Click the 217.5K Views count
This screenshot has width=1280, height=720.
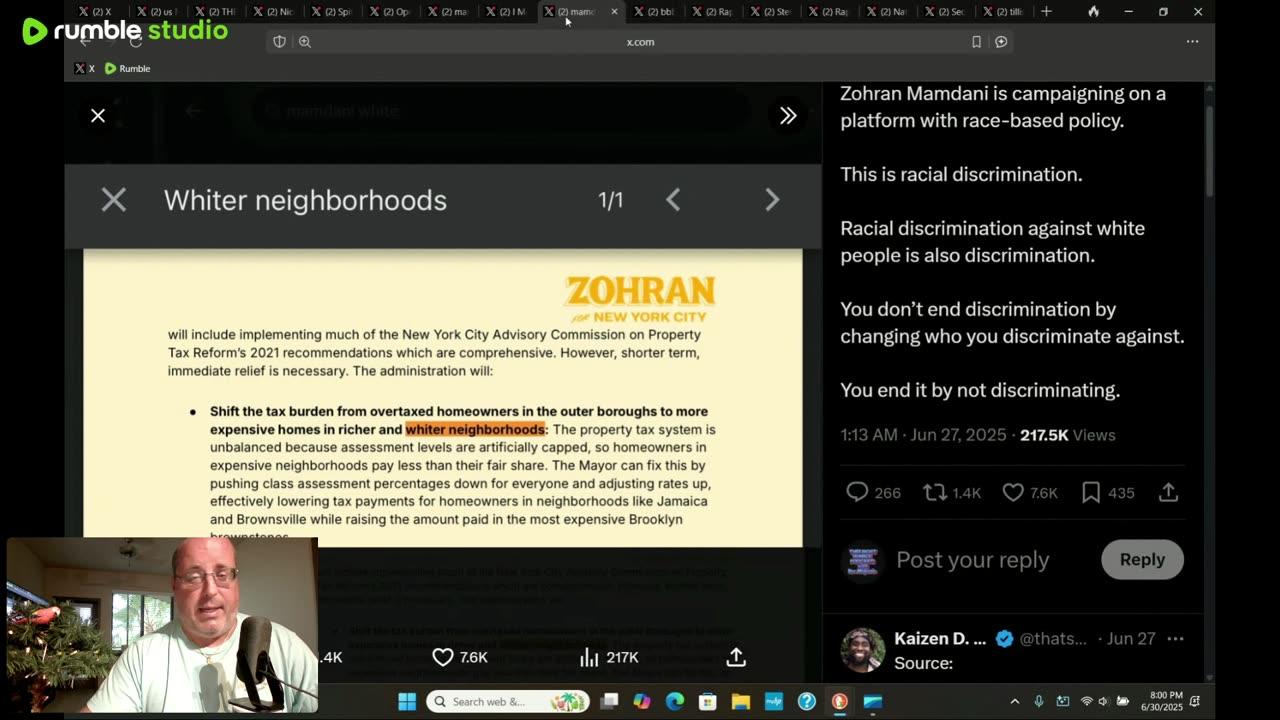tap(1067, 435)
